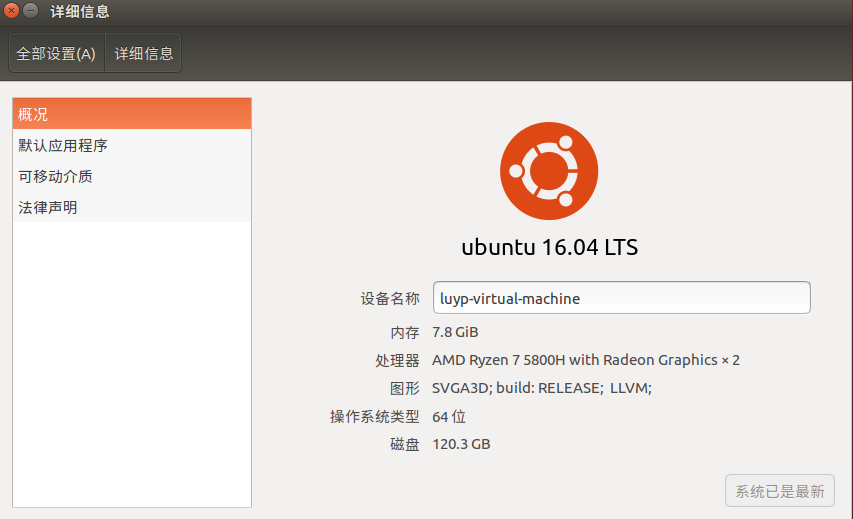Click the 详细信息 toolbar button

coord(143,53)
